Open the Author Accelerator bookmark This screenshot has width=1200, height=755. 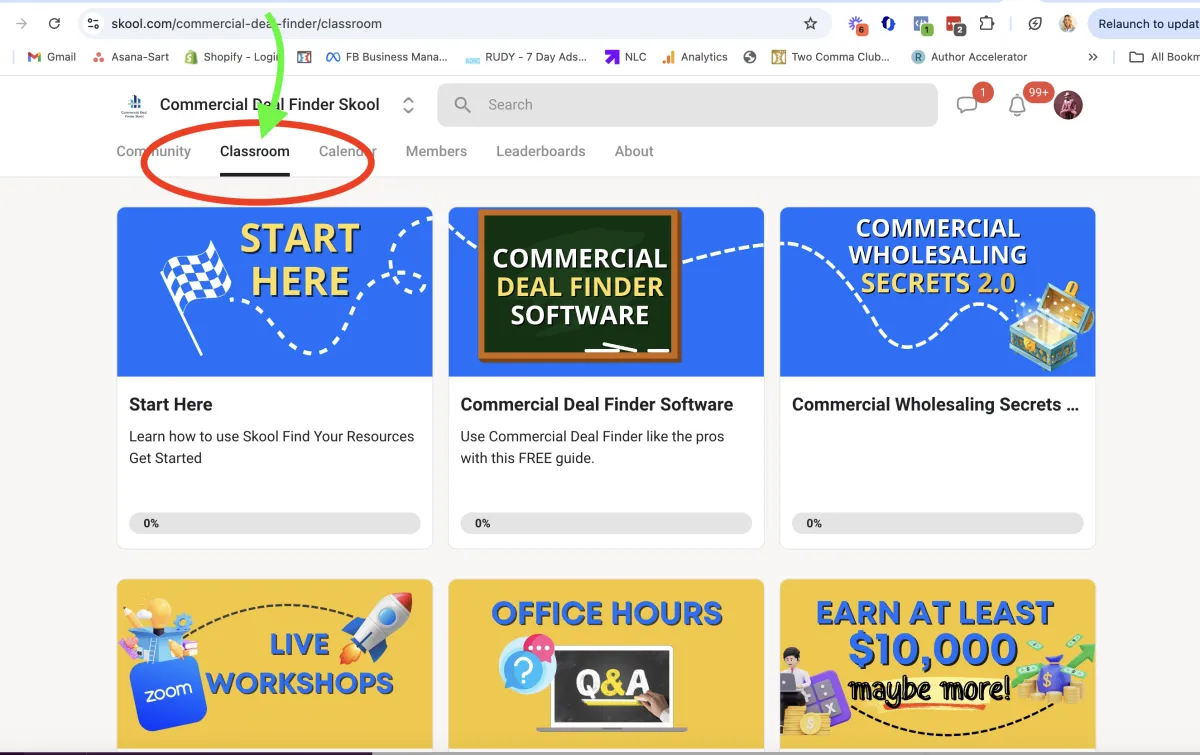[969, 57]
